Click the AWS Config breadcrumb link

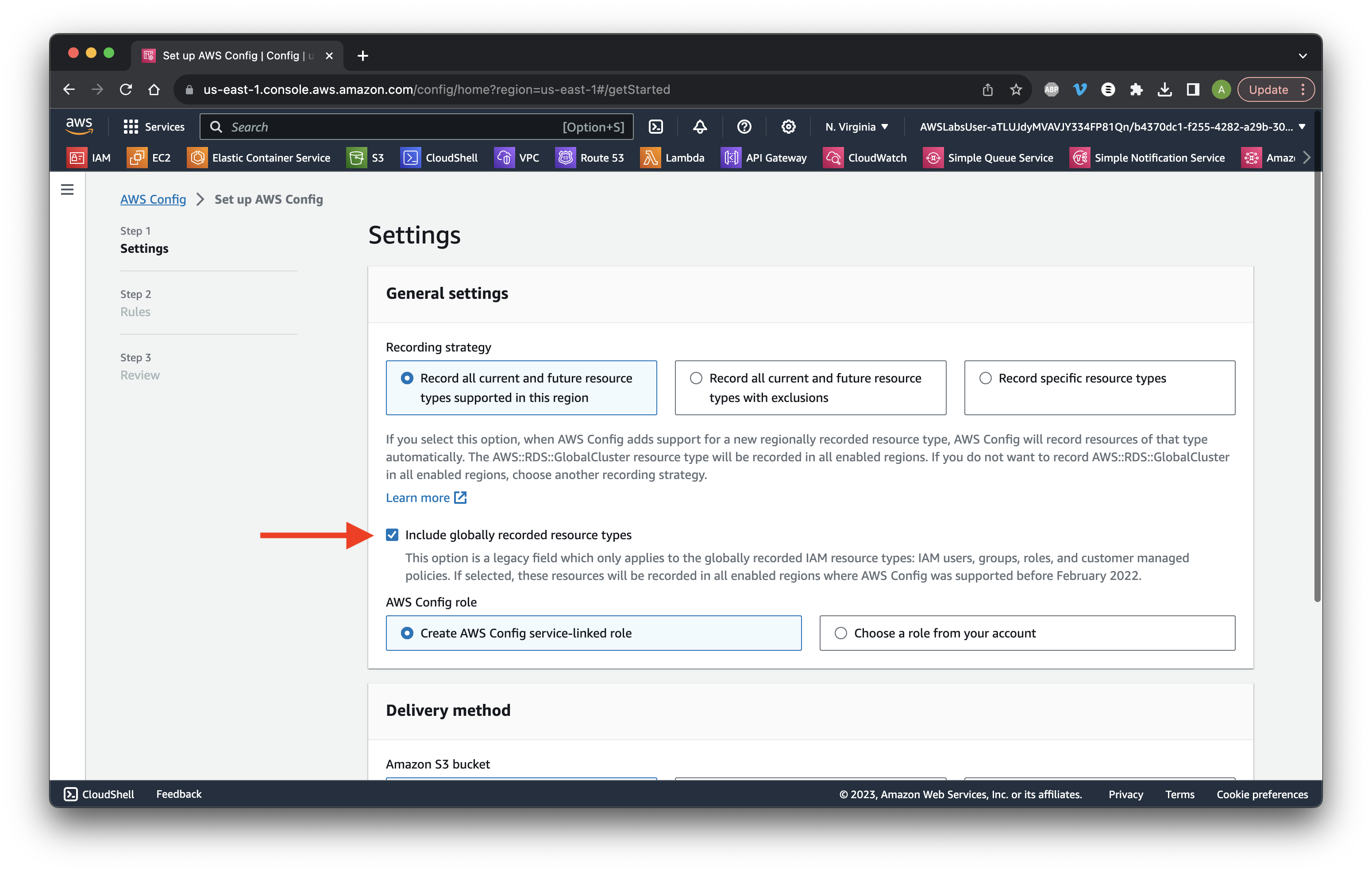[x=153, y=199]
